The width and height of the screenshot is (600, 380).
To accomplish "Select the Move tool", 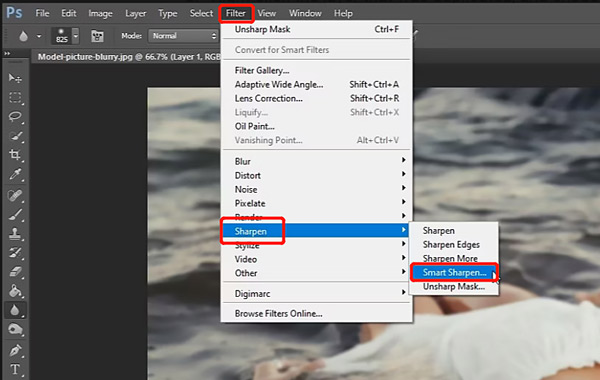I will click(15, 78).
